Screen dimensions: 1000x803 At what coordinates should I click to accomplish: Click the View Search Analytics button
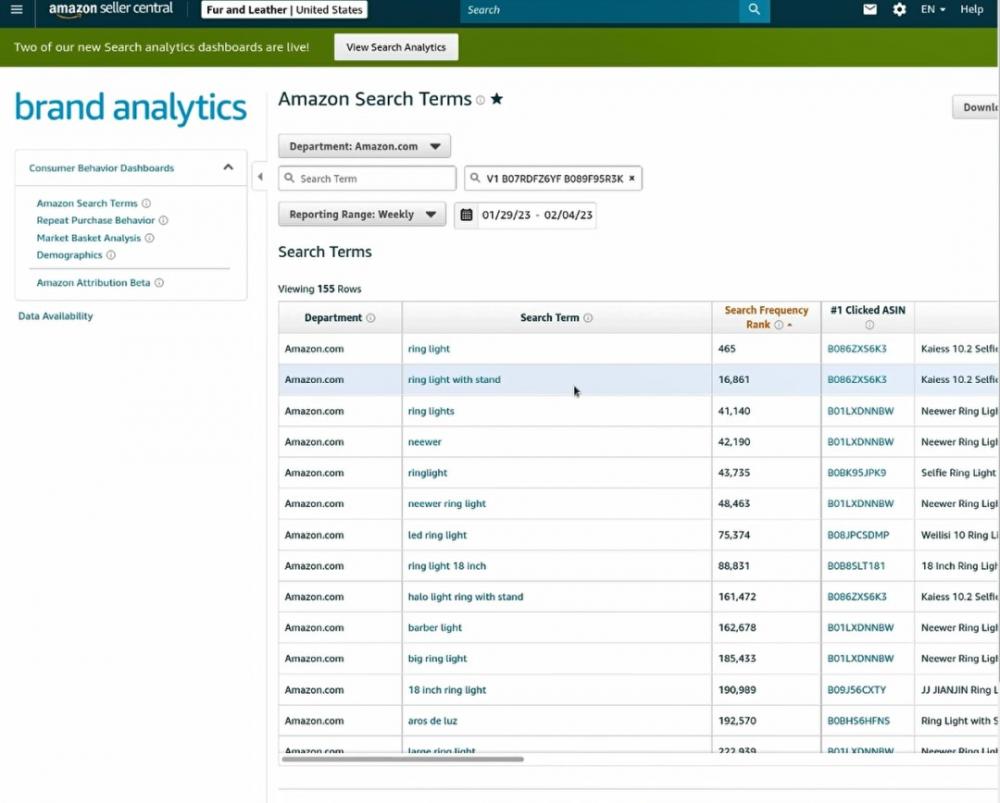click(x=396, y=47)
